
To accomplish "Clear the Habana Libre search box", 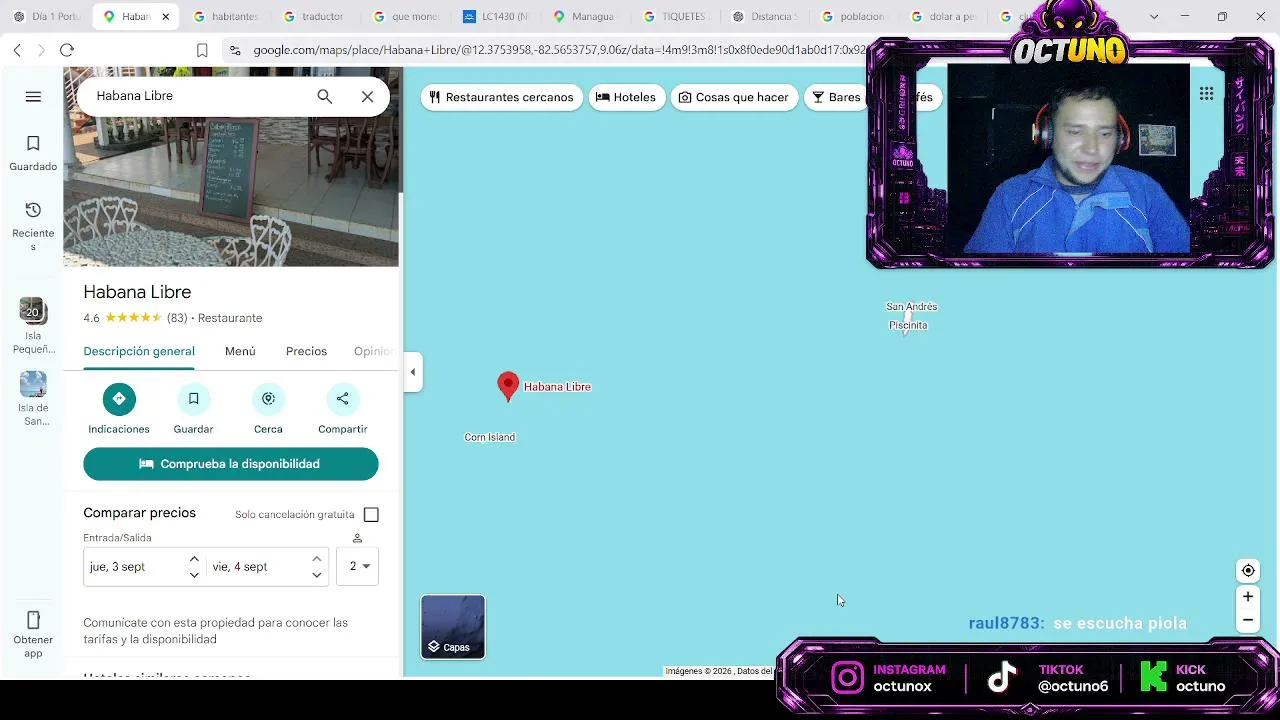I will pyautogui.click(x=367, y=96).
